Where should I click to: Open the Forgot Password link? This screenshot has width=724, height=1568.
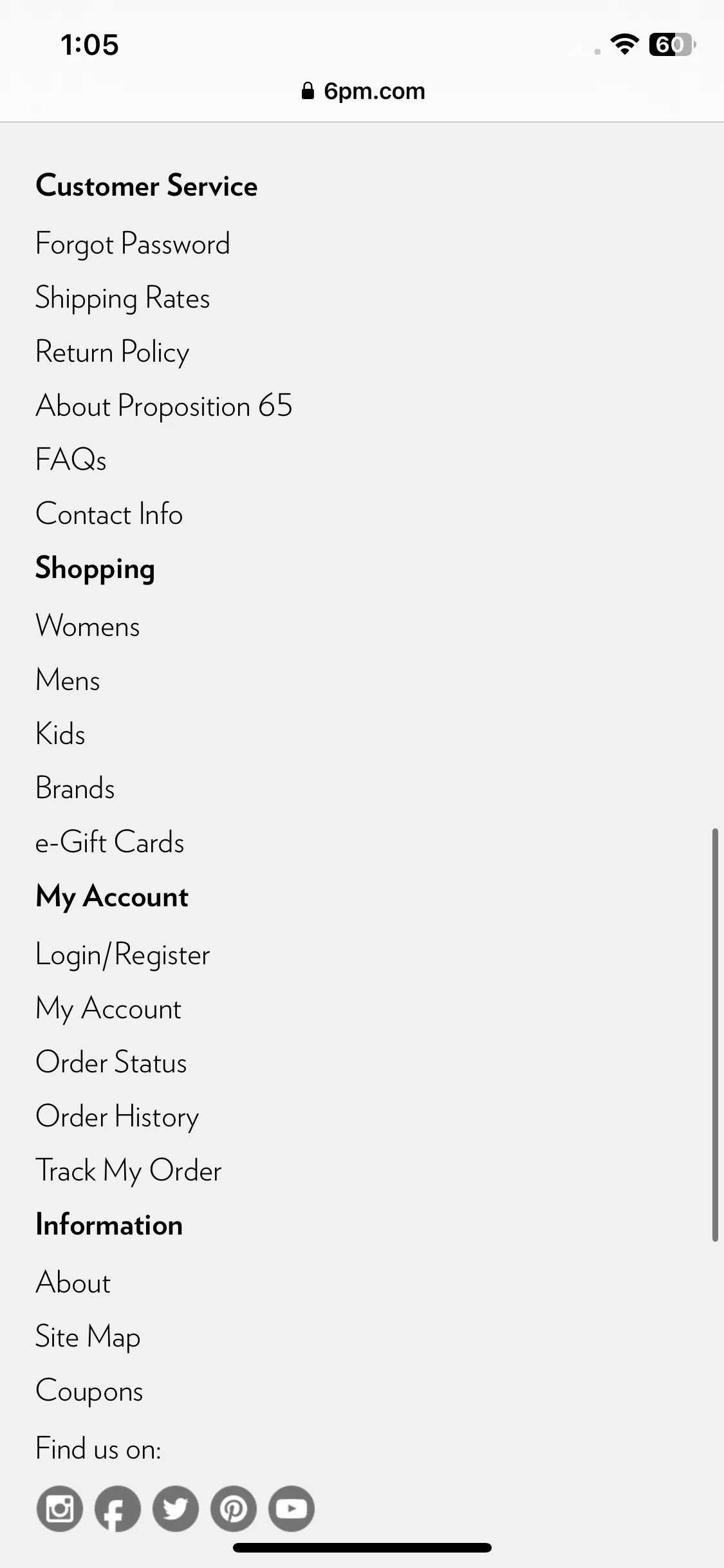point(133,245)
